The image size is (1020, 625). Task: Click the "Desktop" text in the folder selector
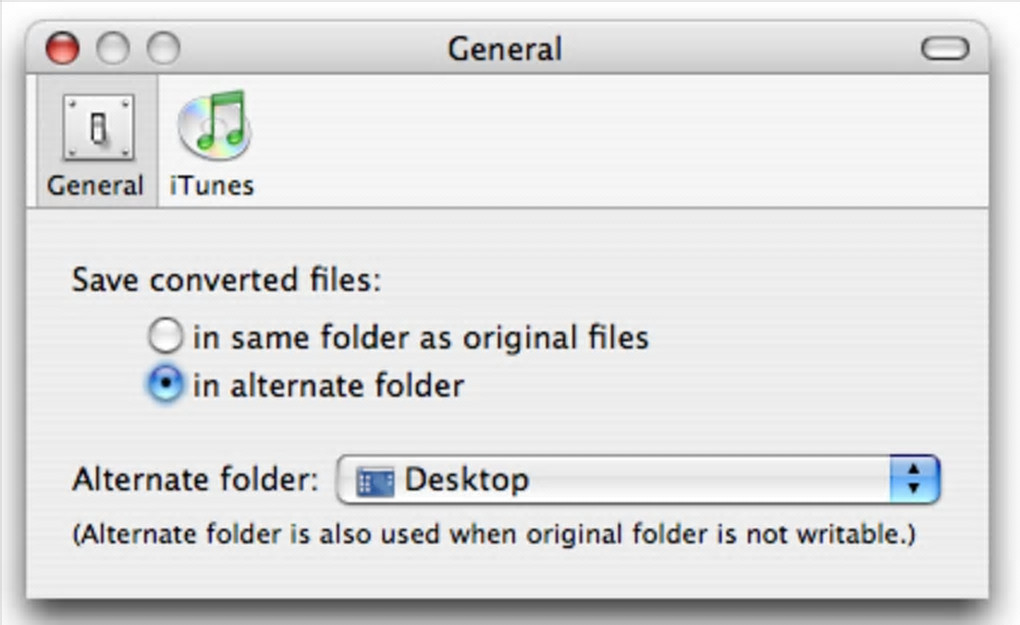[x=466, y=480]
